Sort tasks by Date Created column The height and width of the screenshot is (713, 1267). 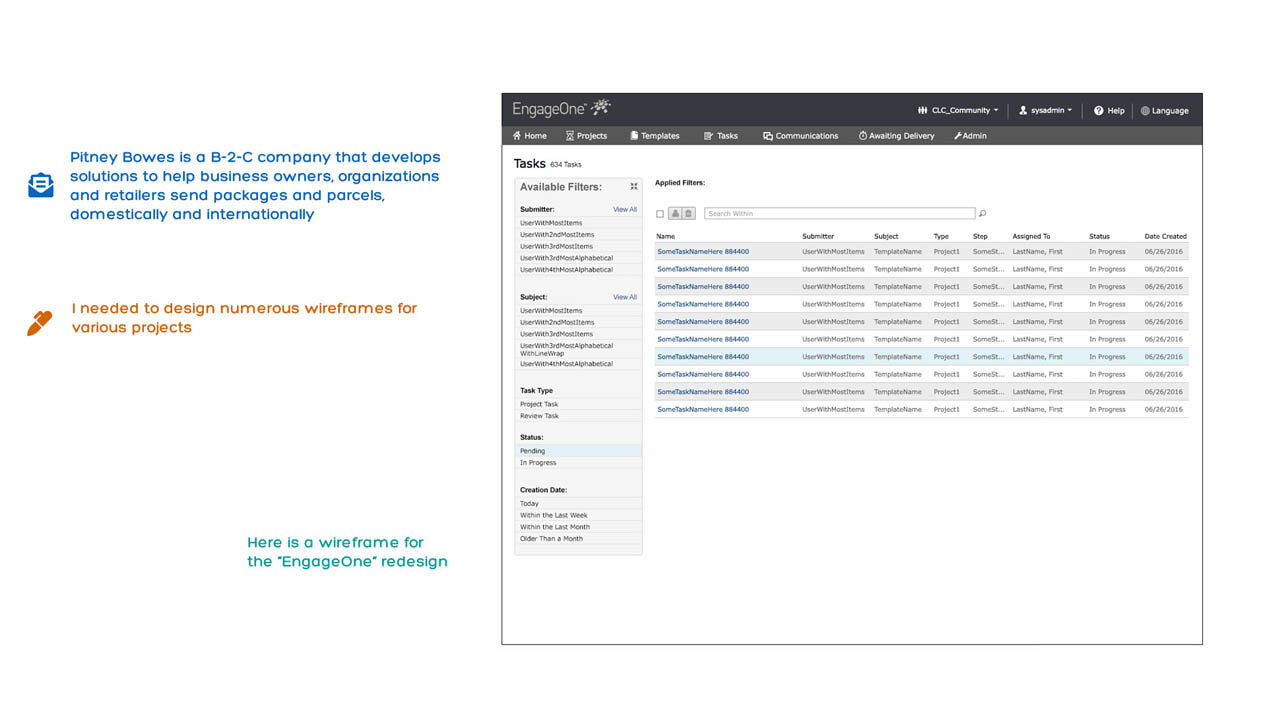1165,237
